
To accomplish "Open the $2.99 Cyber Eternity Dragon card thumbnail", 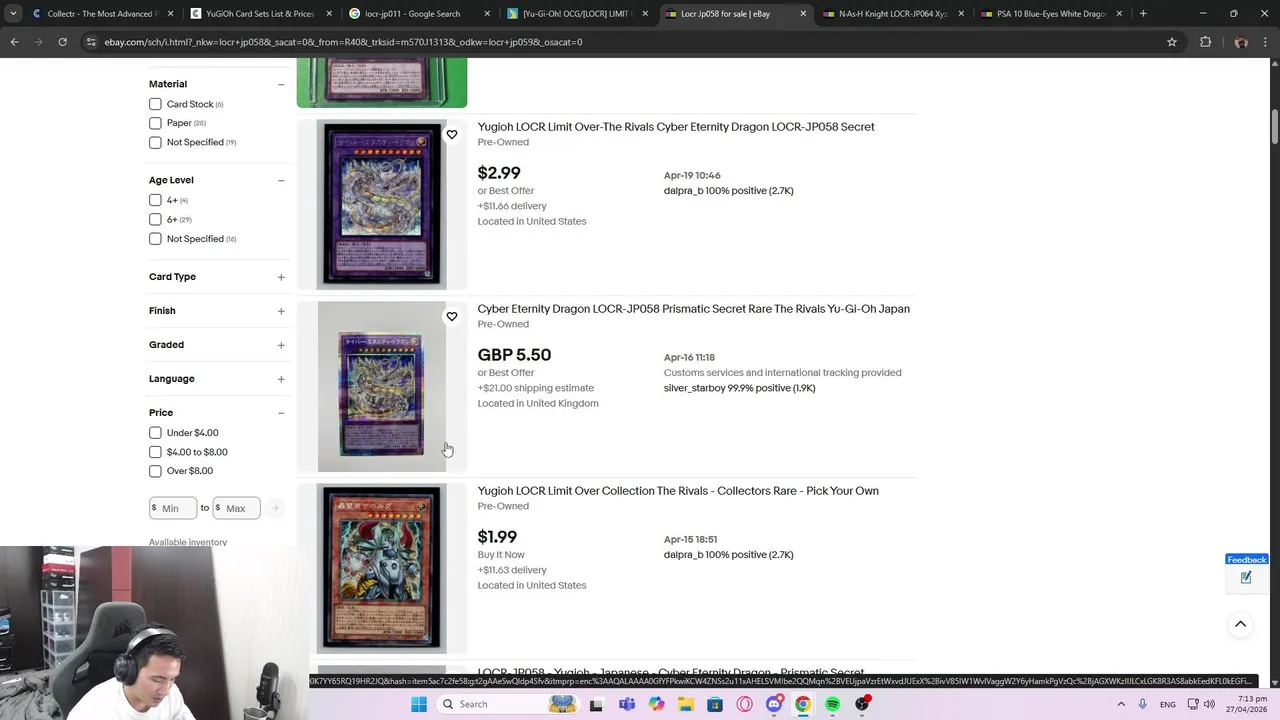I will 382,205.
